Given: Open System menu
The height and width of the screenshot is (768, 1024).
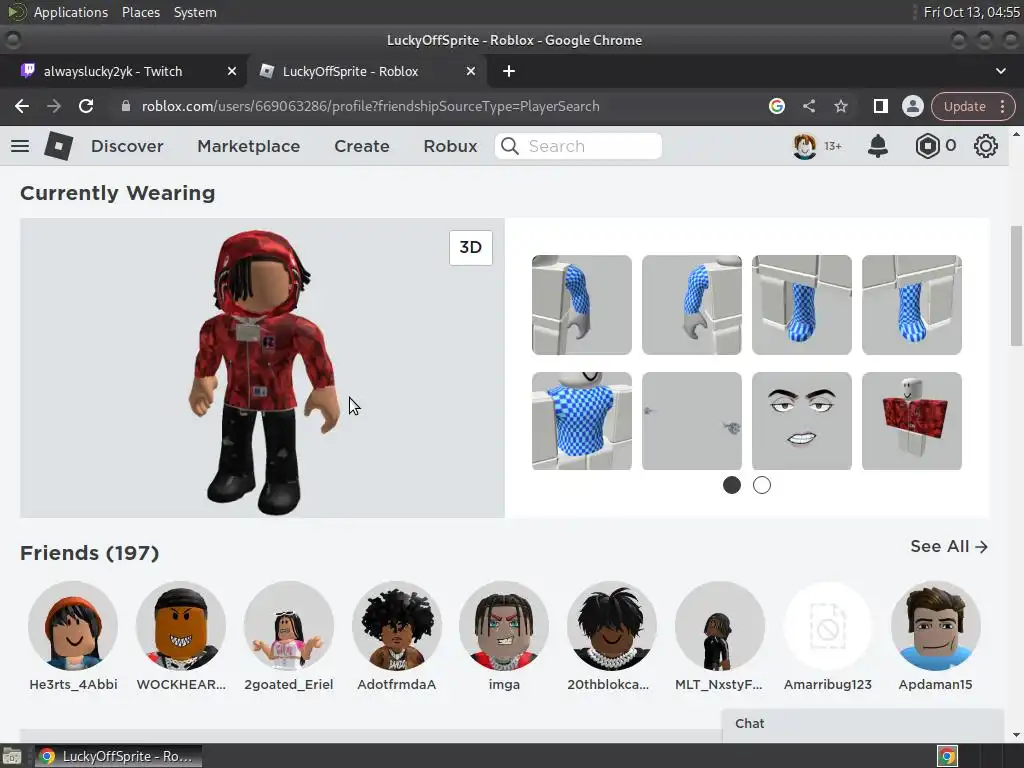Looking at the screenshot, I should pyautogui.click(x=195, y=12).
